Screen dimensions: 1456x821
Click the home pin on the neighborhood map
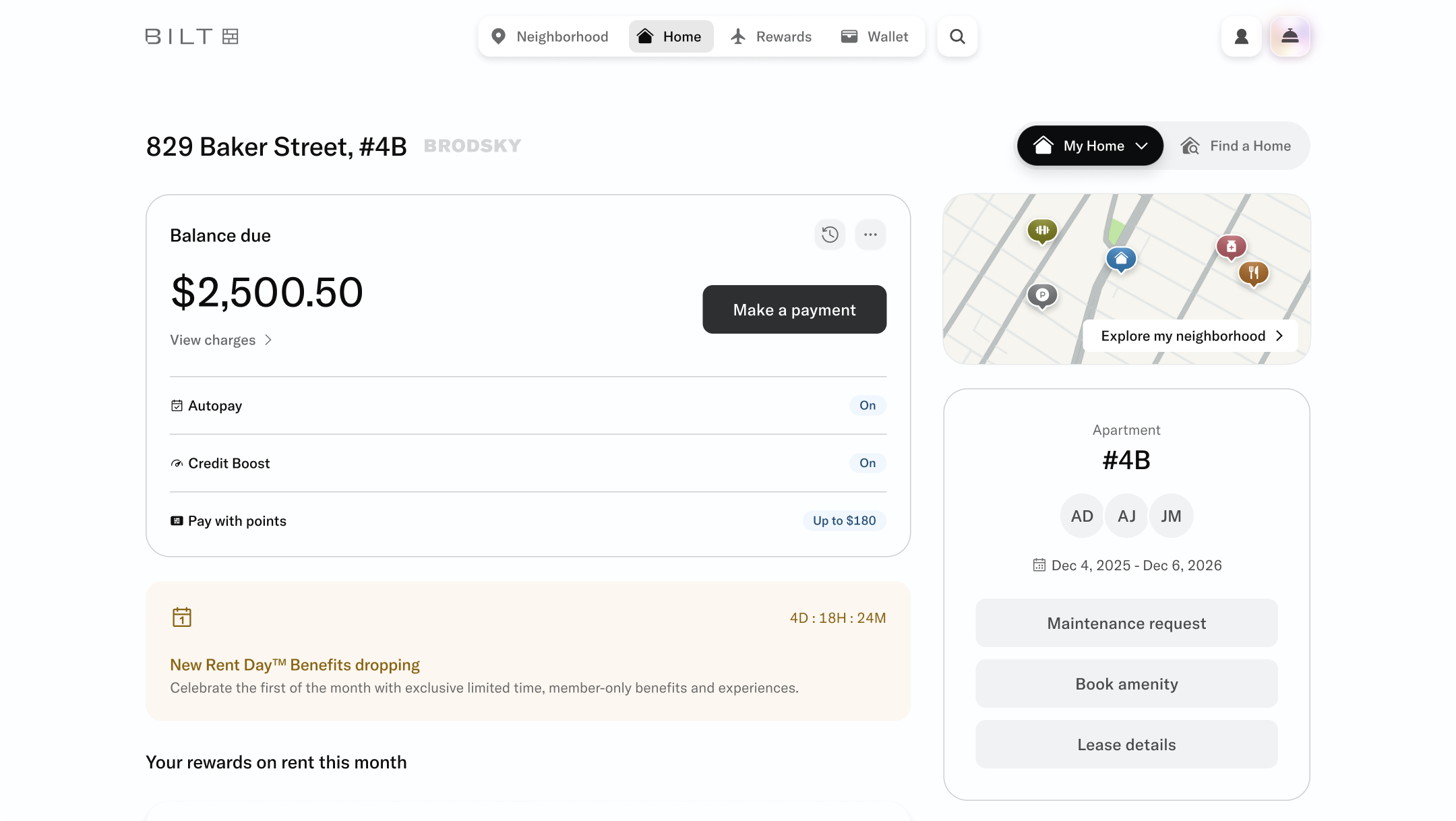pyautogui.click(x=1120, y=258)
